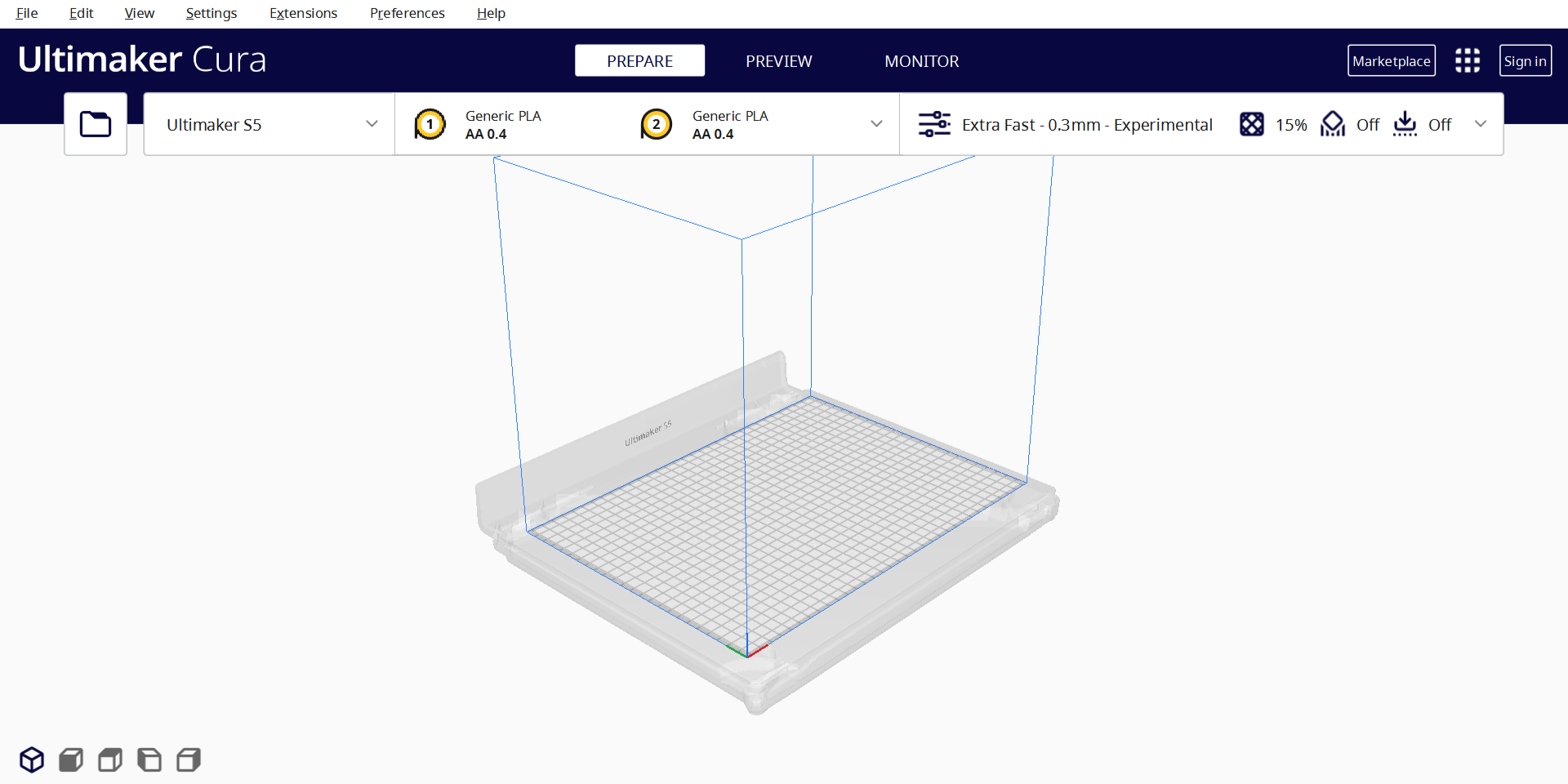
Task: Click the build plate adhesion icon
Action: [1405, 124]
